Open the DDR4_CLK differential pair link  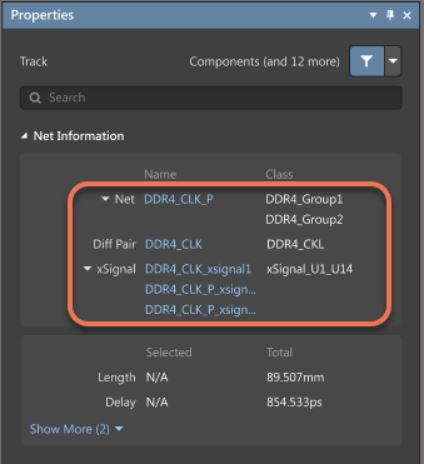(173, 244)
